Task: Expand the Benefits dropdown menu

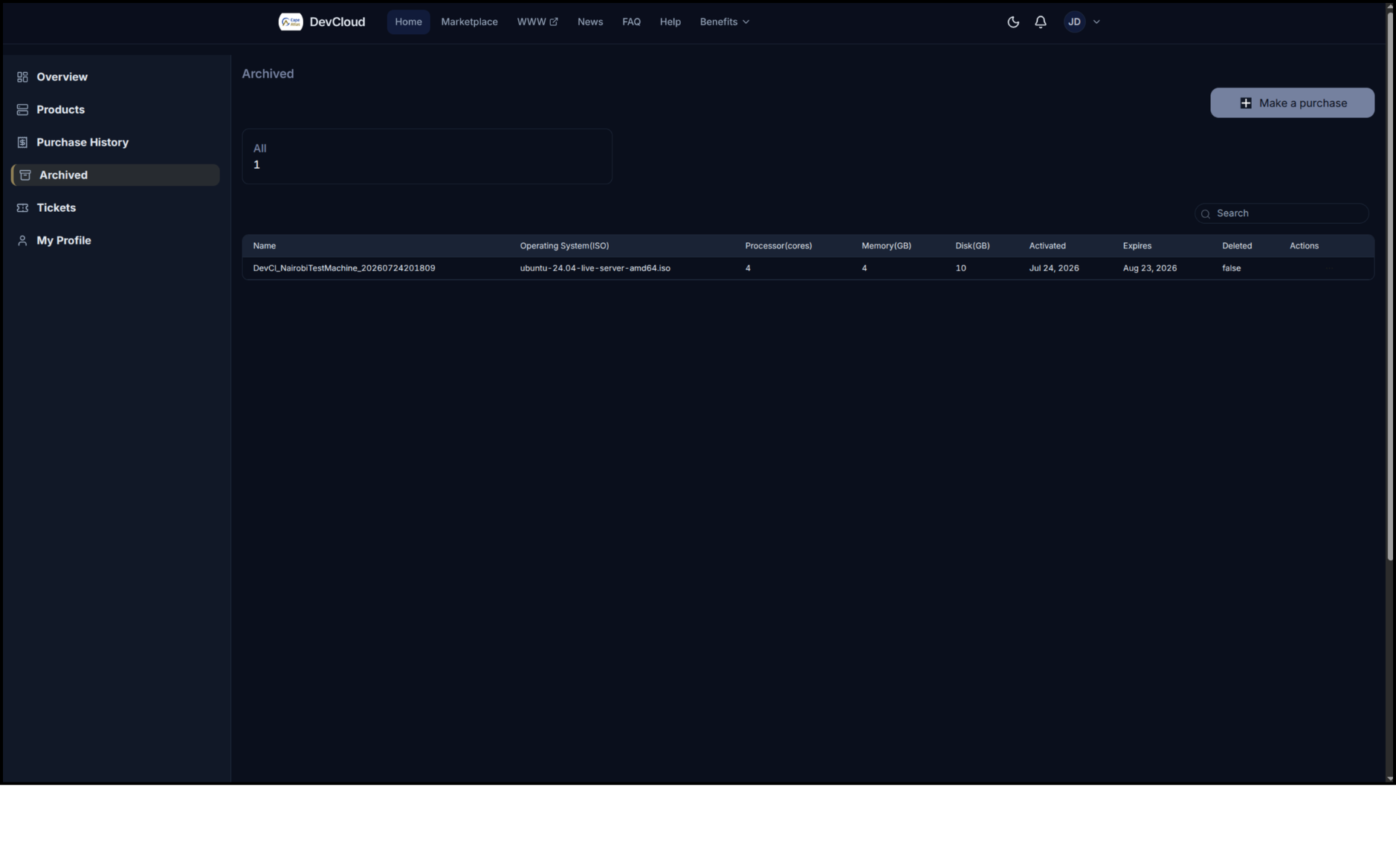Action: tap(724, 22)
